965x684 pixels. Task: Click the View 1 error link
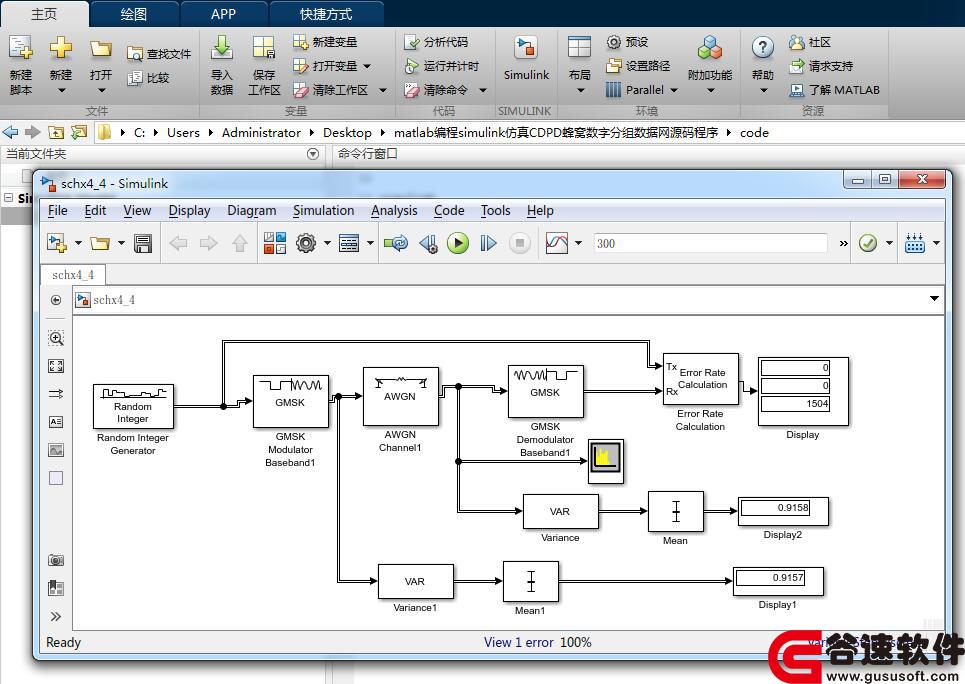(x=518, y=642)
